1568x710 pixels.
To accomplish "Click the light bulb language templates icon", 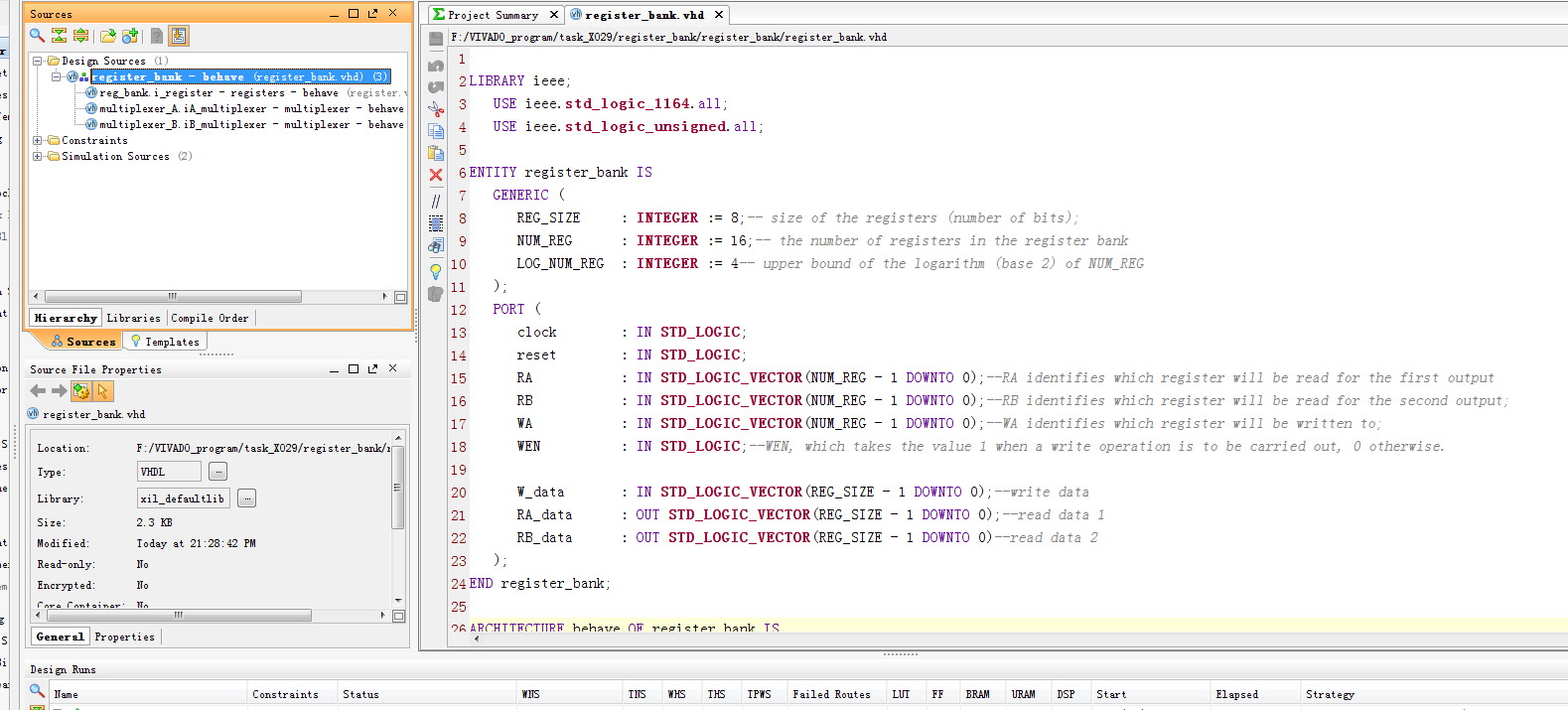I will click(x=435, y=271).
